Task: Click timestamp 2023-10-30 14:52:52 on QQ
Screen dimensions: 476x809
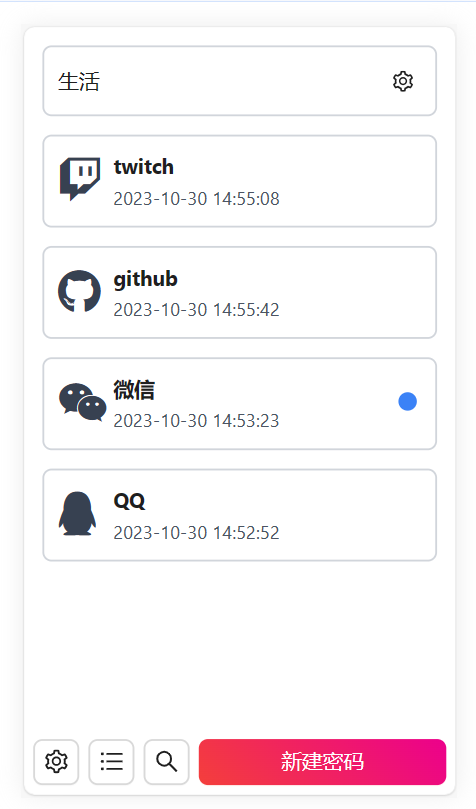Action: tap(196, 532)
